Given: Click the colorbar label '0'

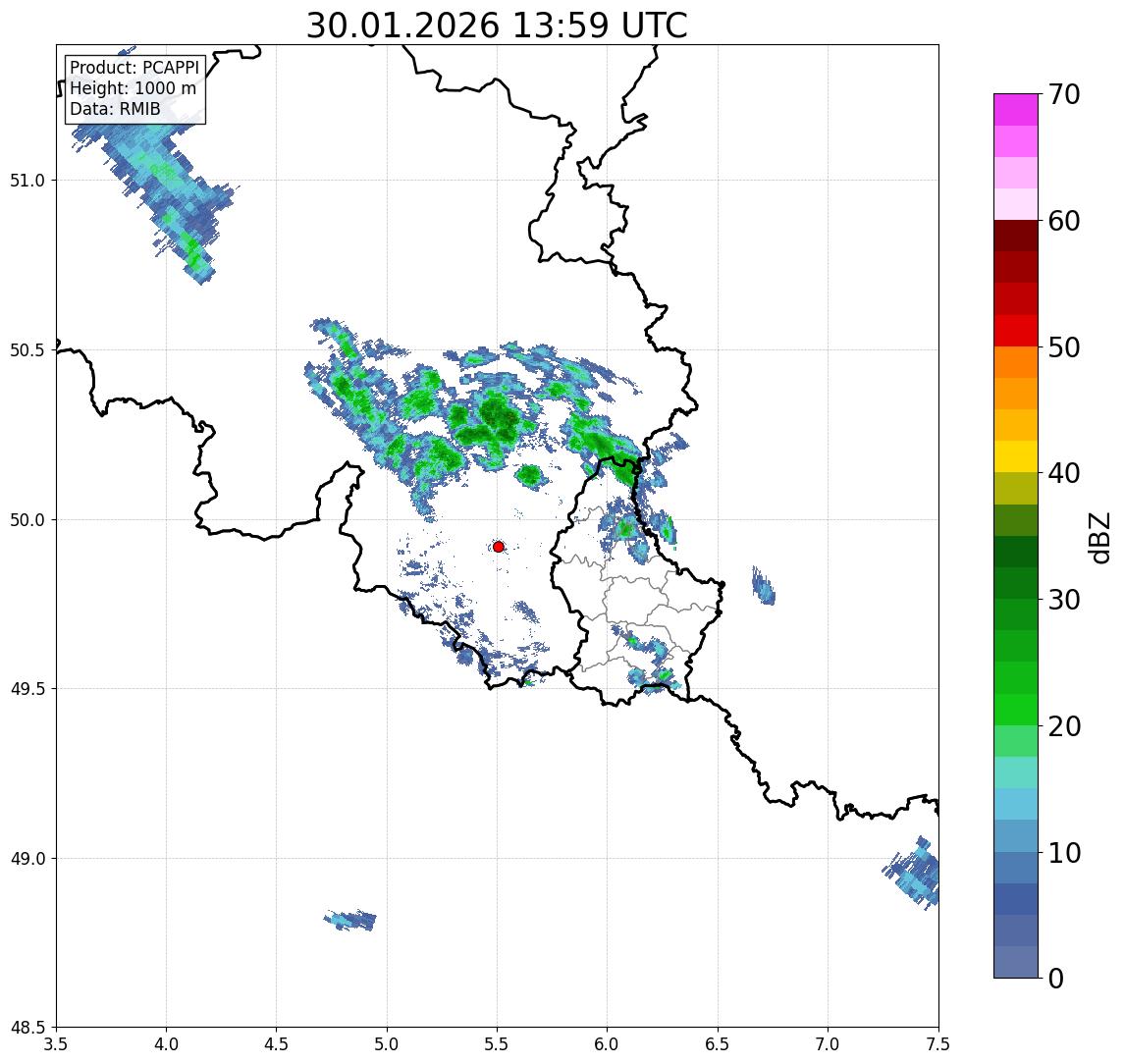Looking at the screenshot, I should click(x=1056, y=979).
